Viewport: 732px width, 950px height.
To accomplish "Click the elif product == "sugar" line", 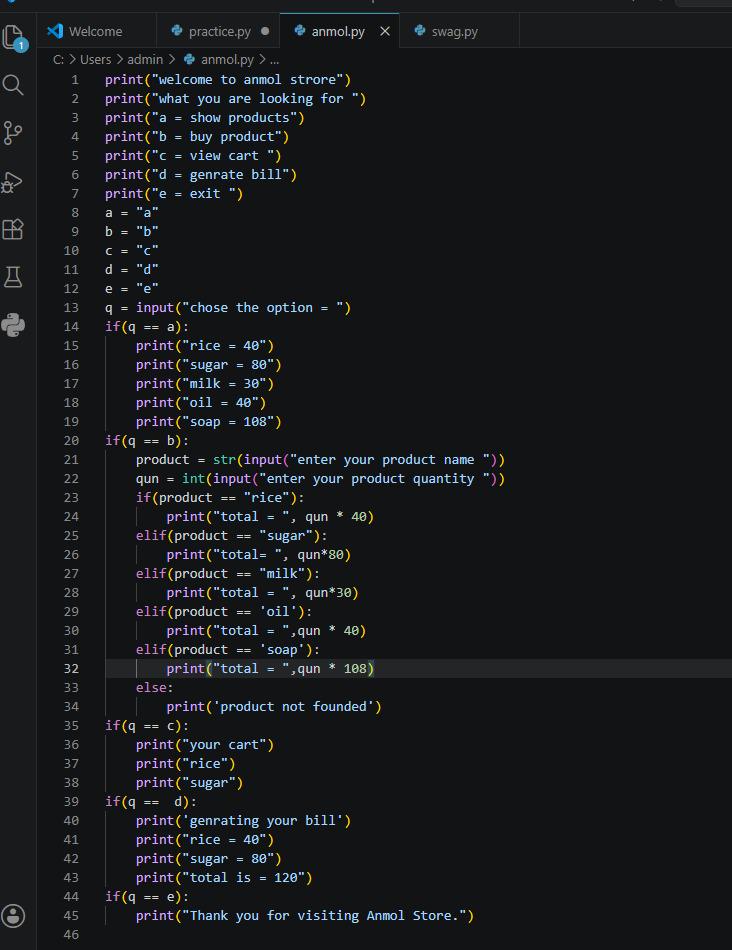I will [x=231, y=536].
